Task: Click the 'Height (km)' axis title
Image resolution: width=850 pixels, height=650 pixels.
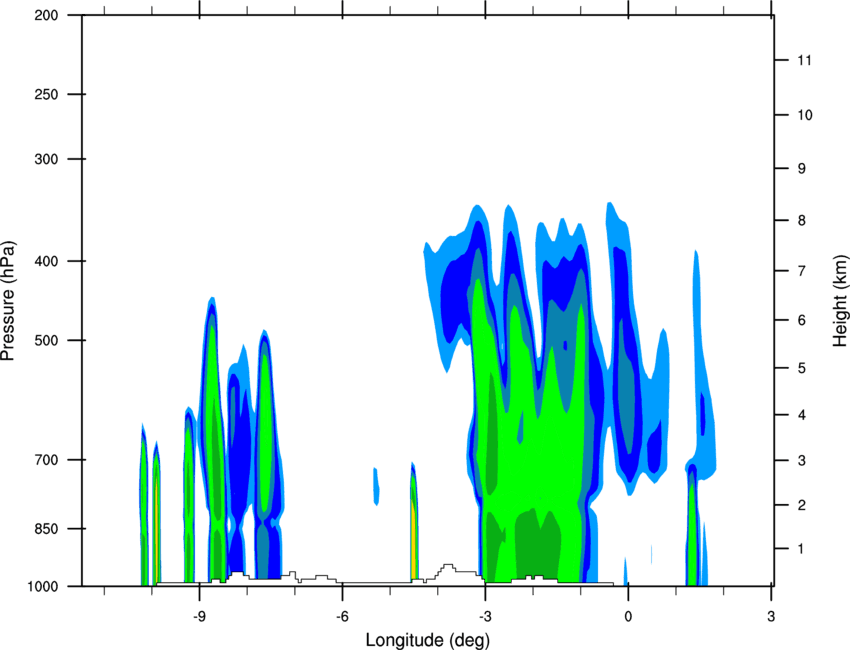Action: tap(840, 301)
